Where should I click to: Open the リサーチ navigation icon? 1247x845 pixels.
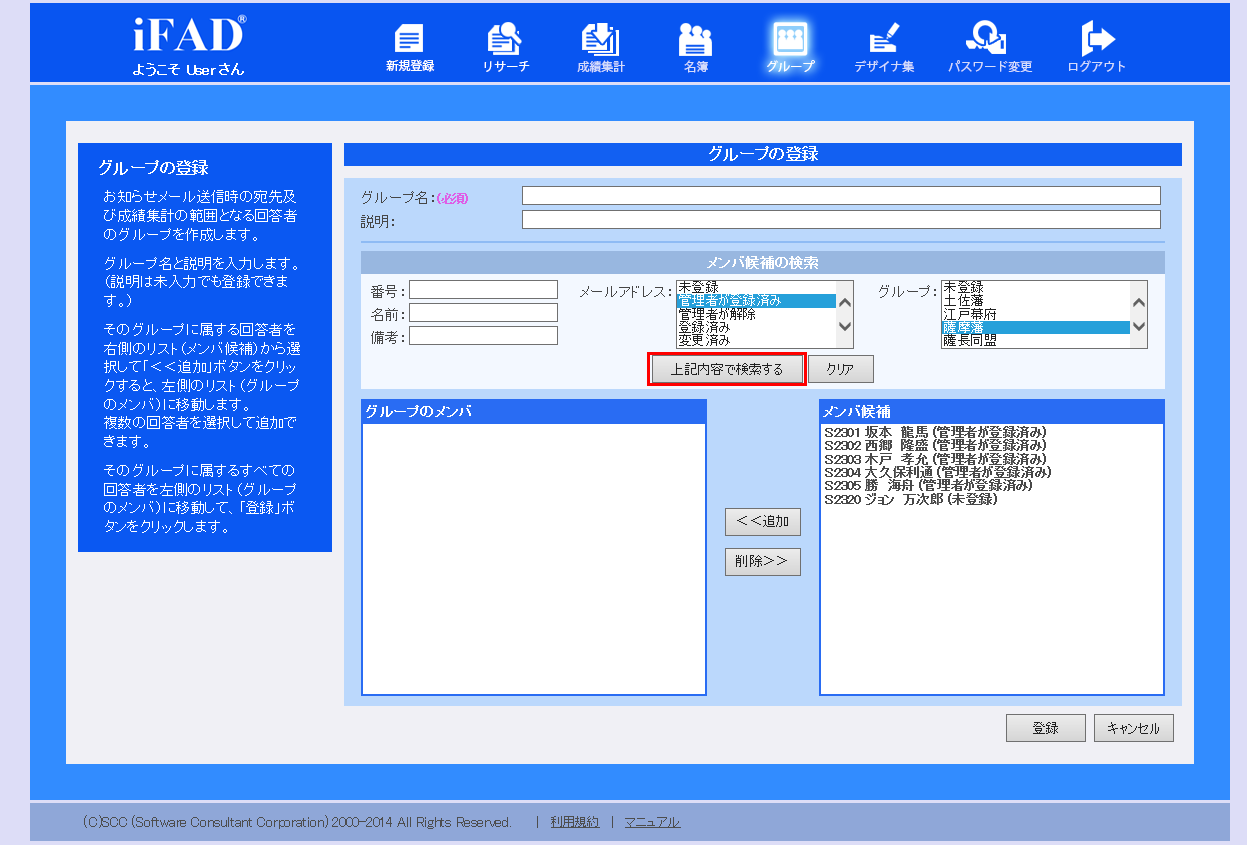(x=505, y=47)
